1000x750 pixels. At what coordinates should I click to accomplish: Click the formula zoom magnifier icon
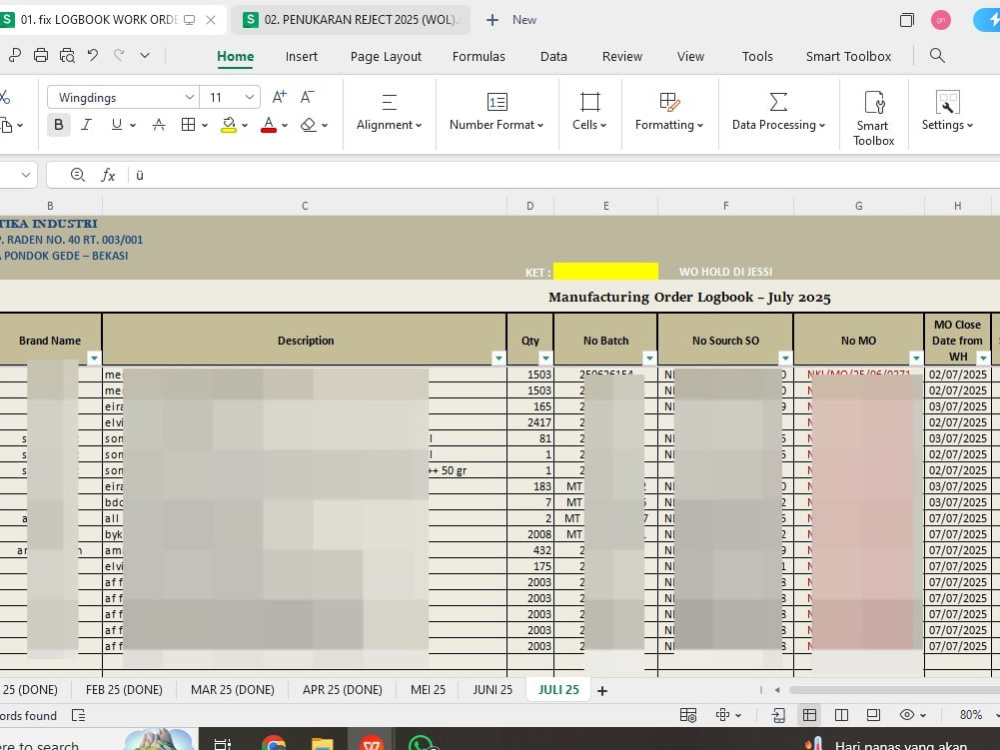(x=78, y=175)
